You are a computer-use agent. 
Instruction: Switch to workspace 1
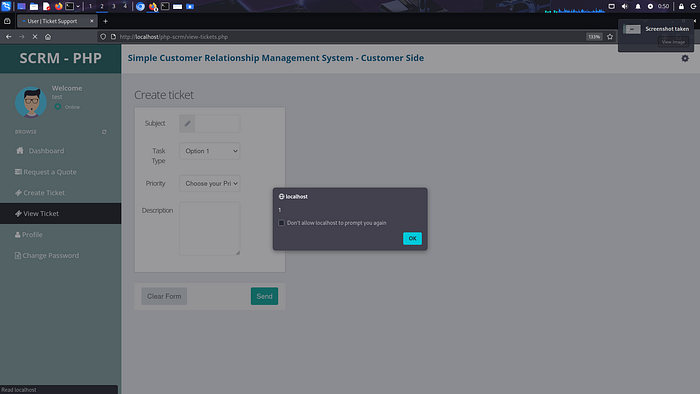[91, 6]
